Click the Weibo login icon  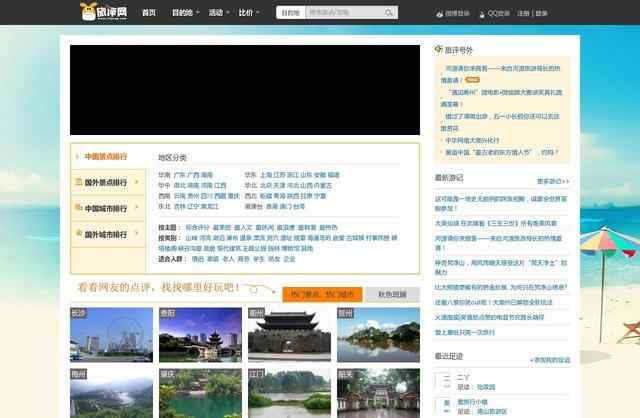(x=440, y=13)
